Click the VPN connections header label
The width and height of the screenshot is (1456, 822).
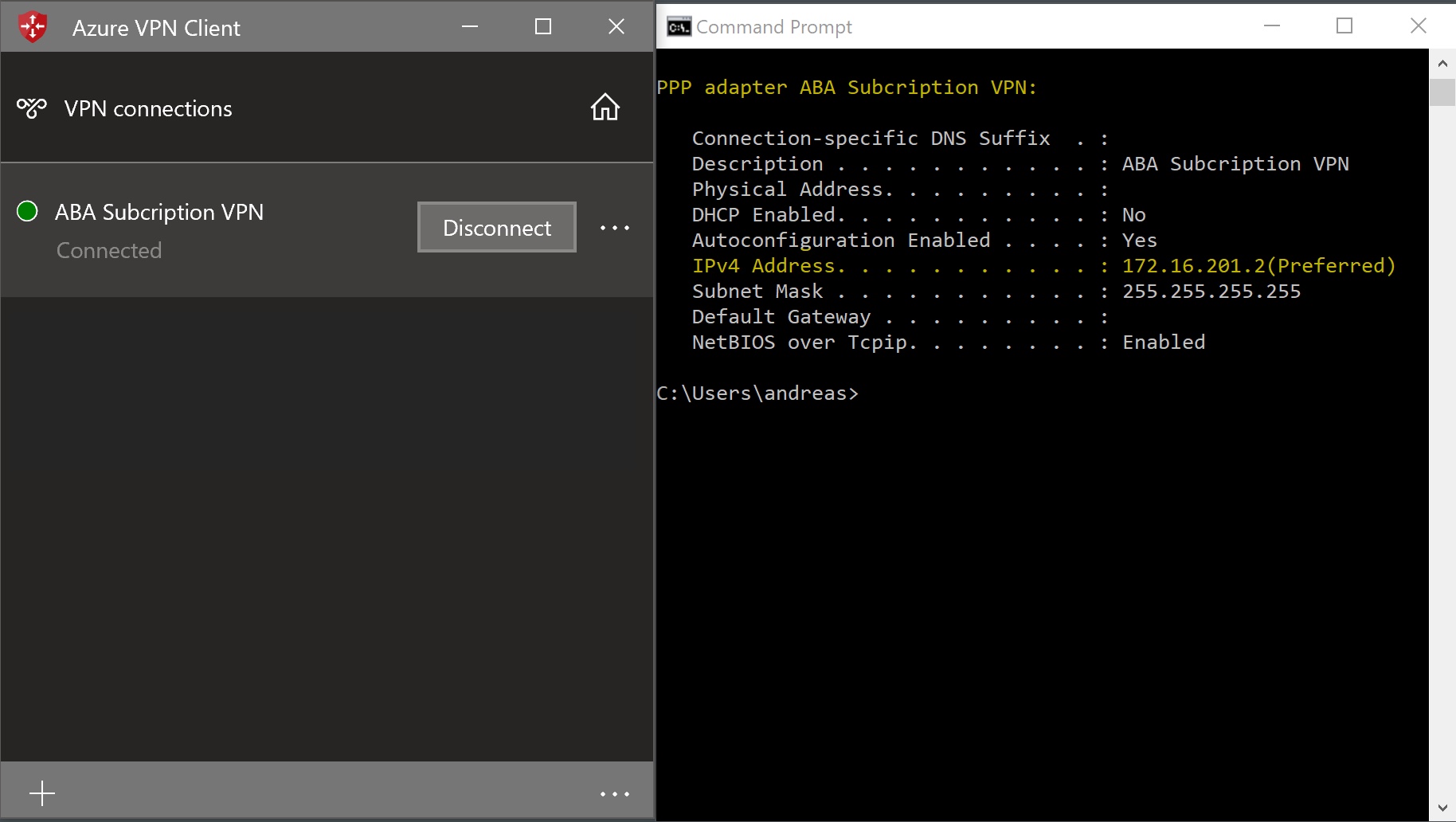coord(148,108)
